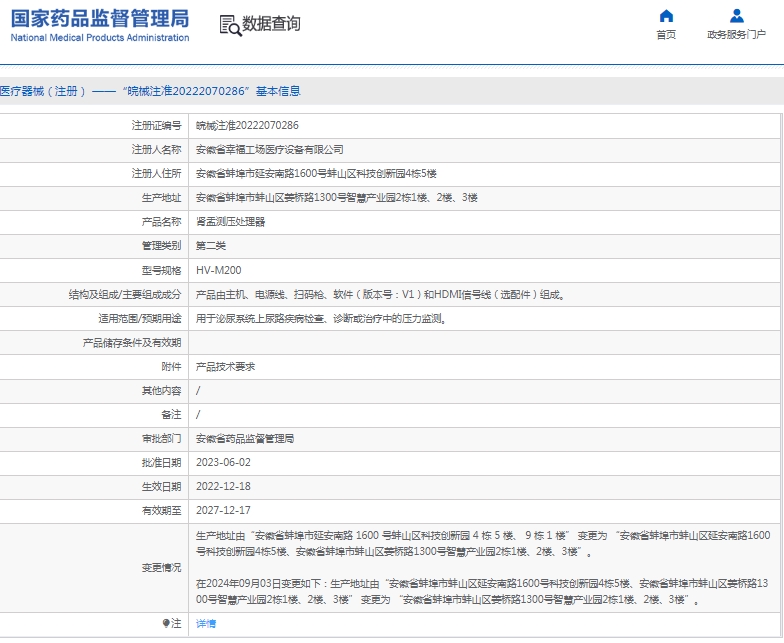Viewport: 784px width, 643px height.
Task: Click the 审批部门 row label
Action: pyautogui.click(x=162, y=438)
